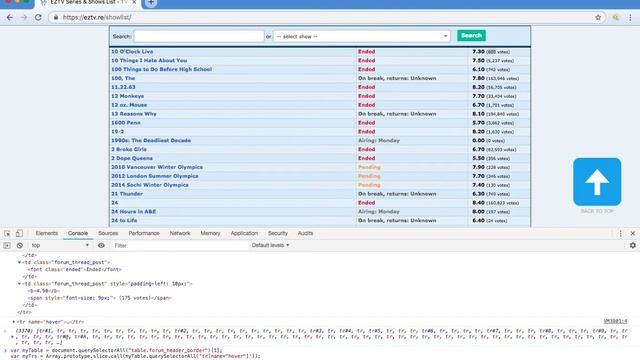The image size is (640, 360).
Task: Open the VM source link in console
Action: (615, 322)
